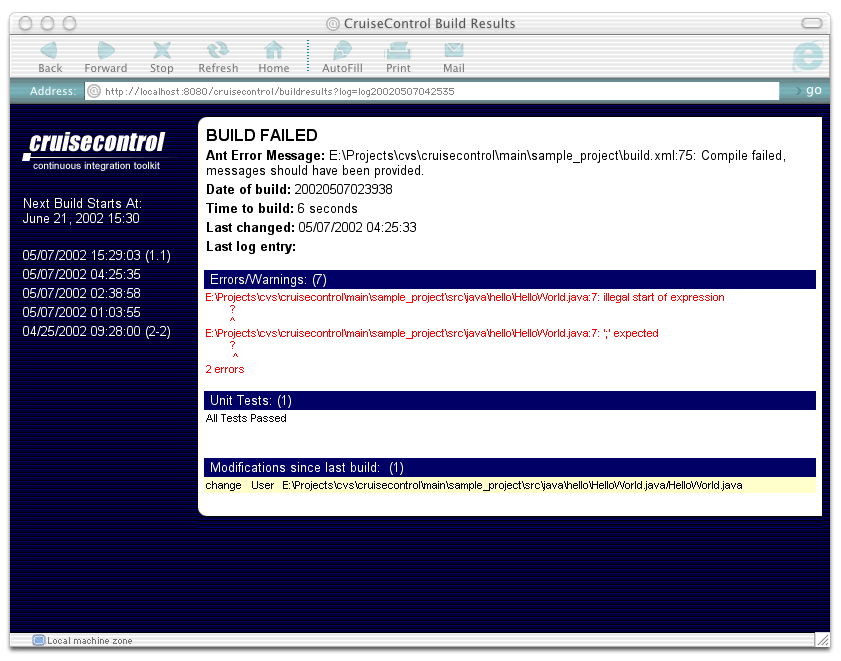Click the AutoFill toolbar icon

coord(342,51)
